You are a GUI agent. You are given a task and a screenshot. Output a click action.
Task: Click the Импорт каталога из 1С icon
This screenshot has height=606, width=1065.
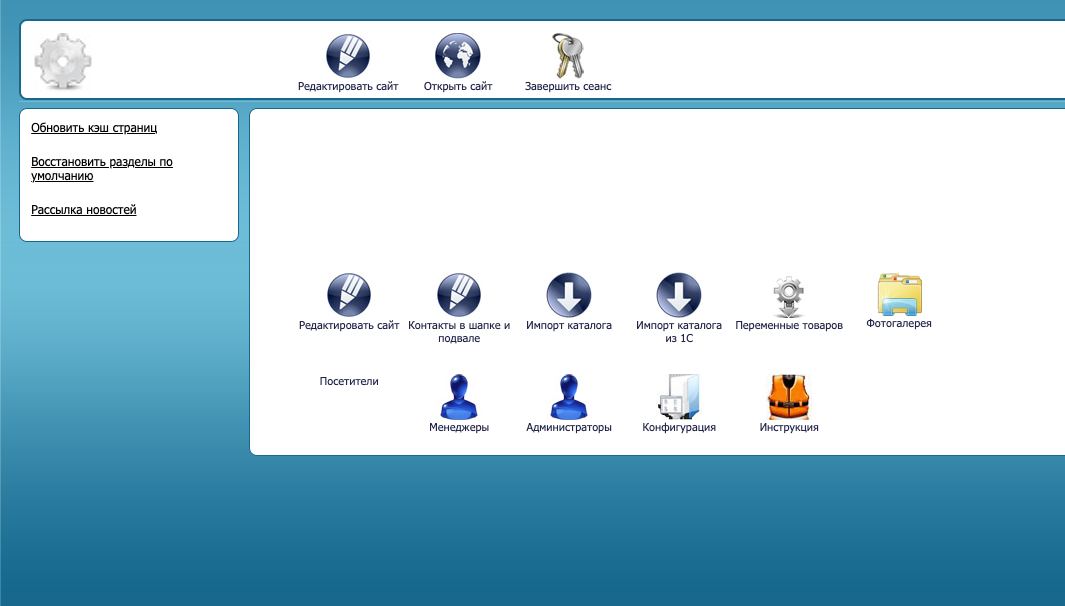point(679,295)
